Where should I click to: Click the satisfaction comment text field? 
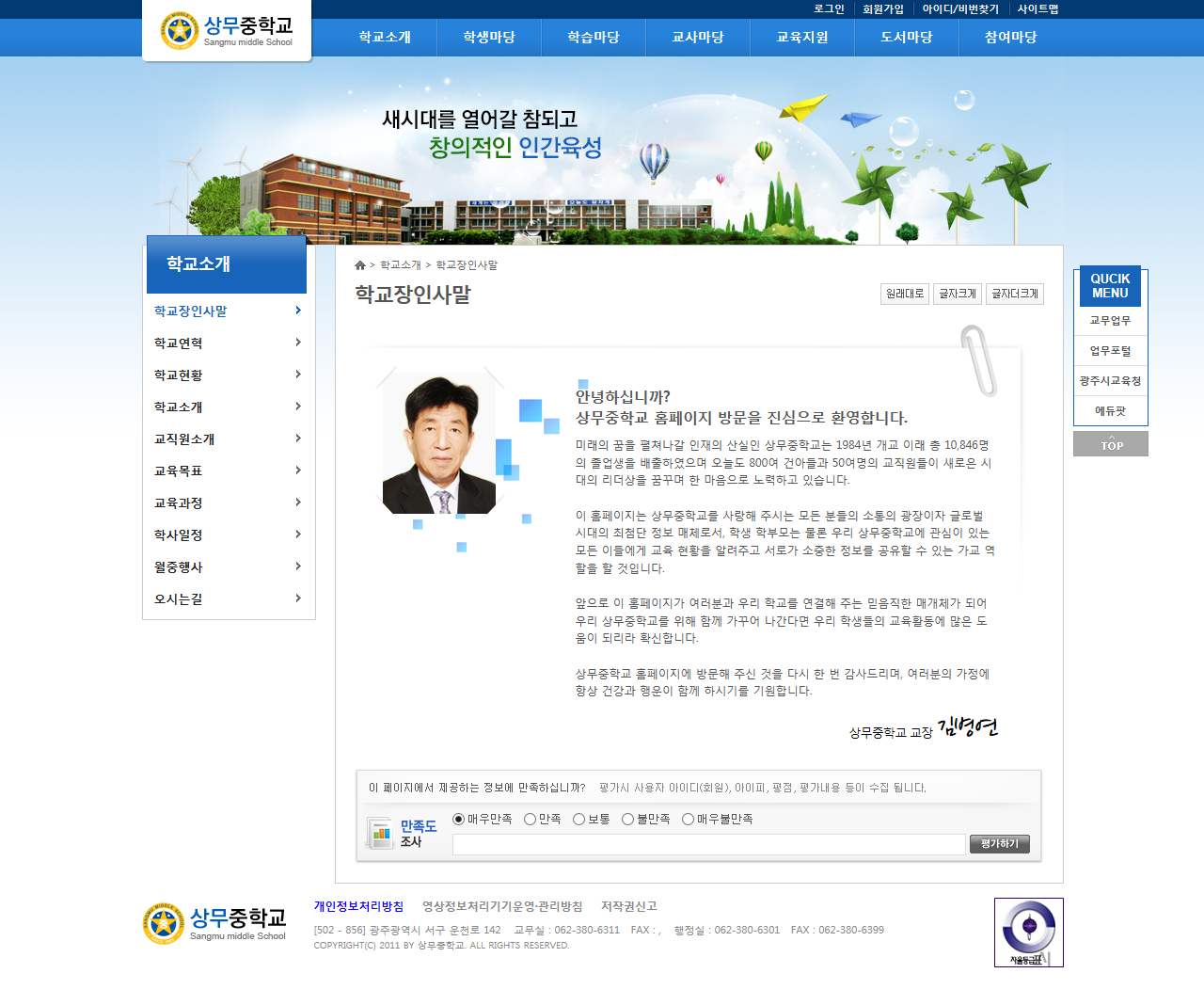(708, 844)
